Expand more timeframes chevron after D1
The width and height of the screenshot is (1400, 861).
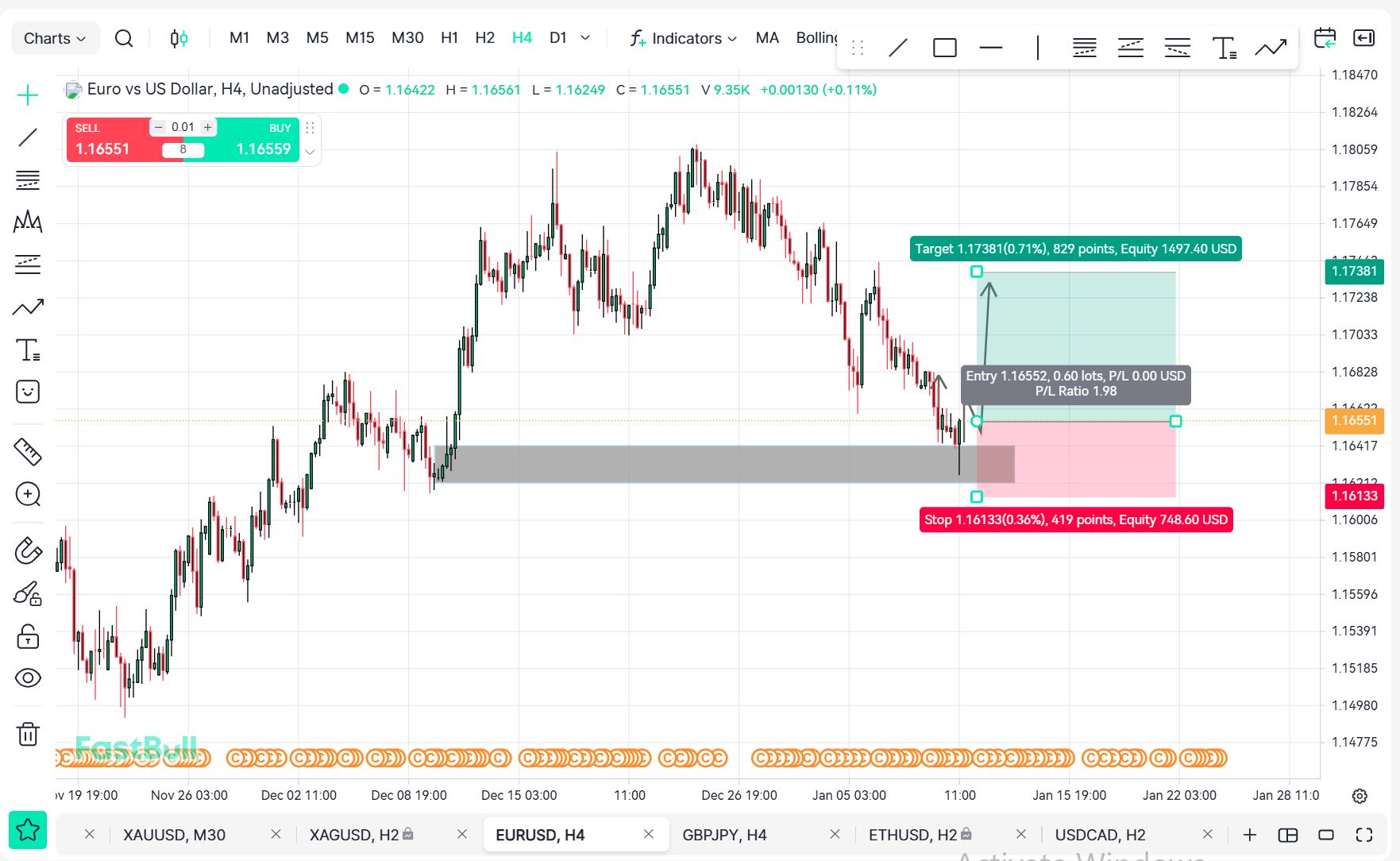coord(585,37)
